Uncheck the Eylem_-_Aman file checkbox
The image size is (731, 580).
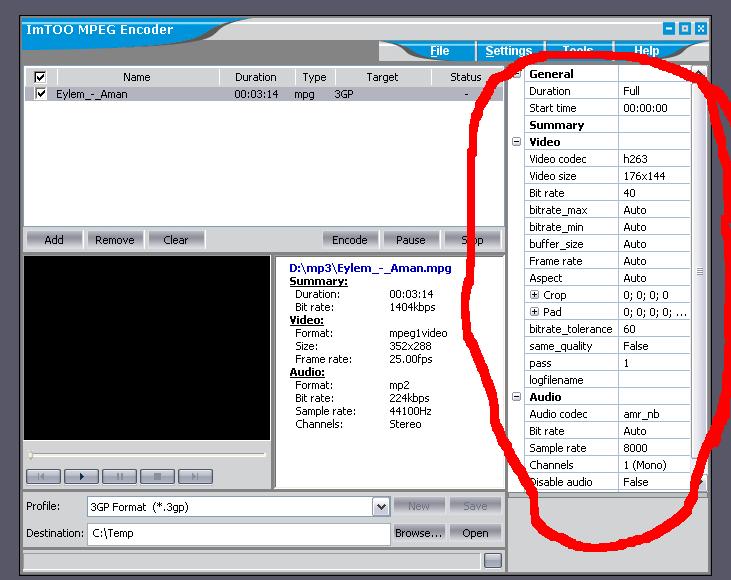point(41,94)
